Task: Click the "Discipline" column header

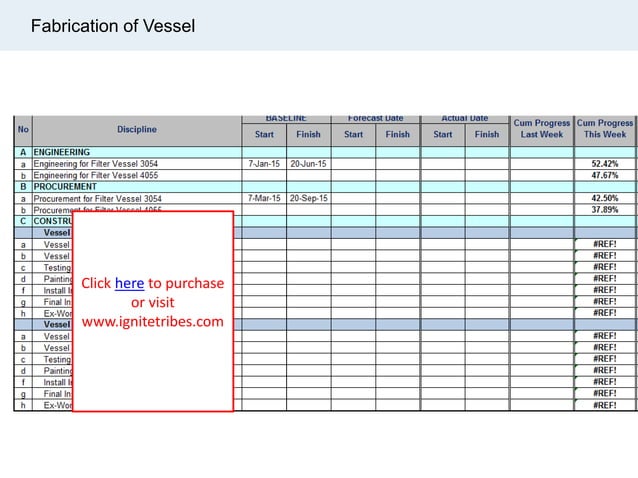Action: point(136,129)
